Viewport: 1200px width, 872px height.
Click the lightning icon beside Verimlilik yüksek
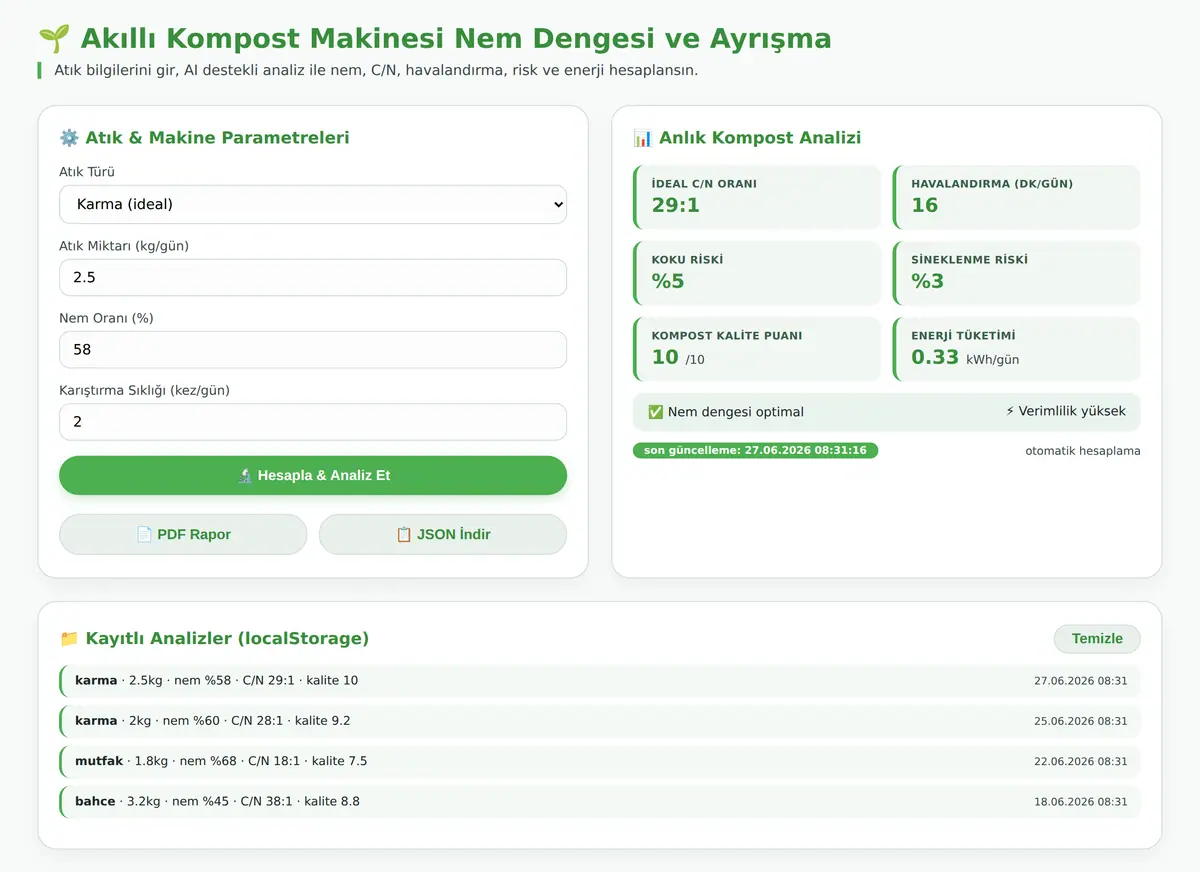1010,411
